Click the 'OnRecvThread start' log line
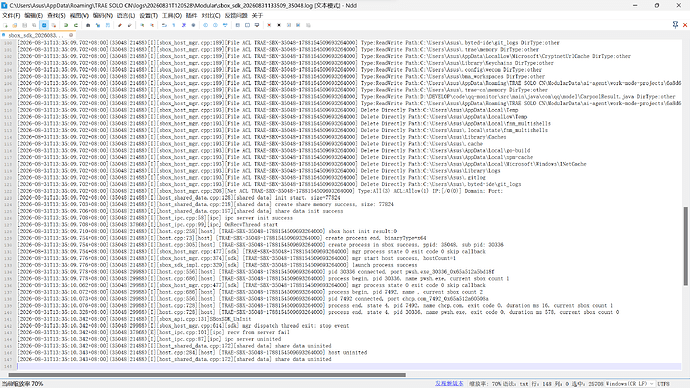Viewport: 690px width, 388px height. (147, 224)
